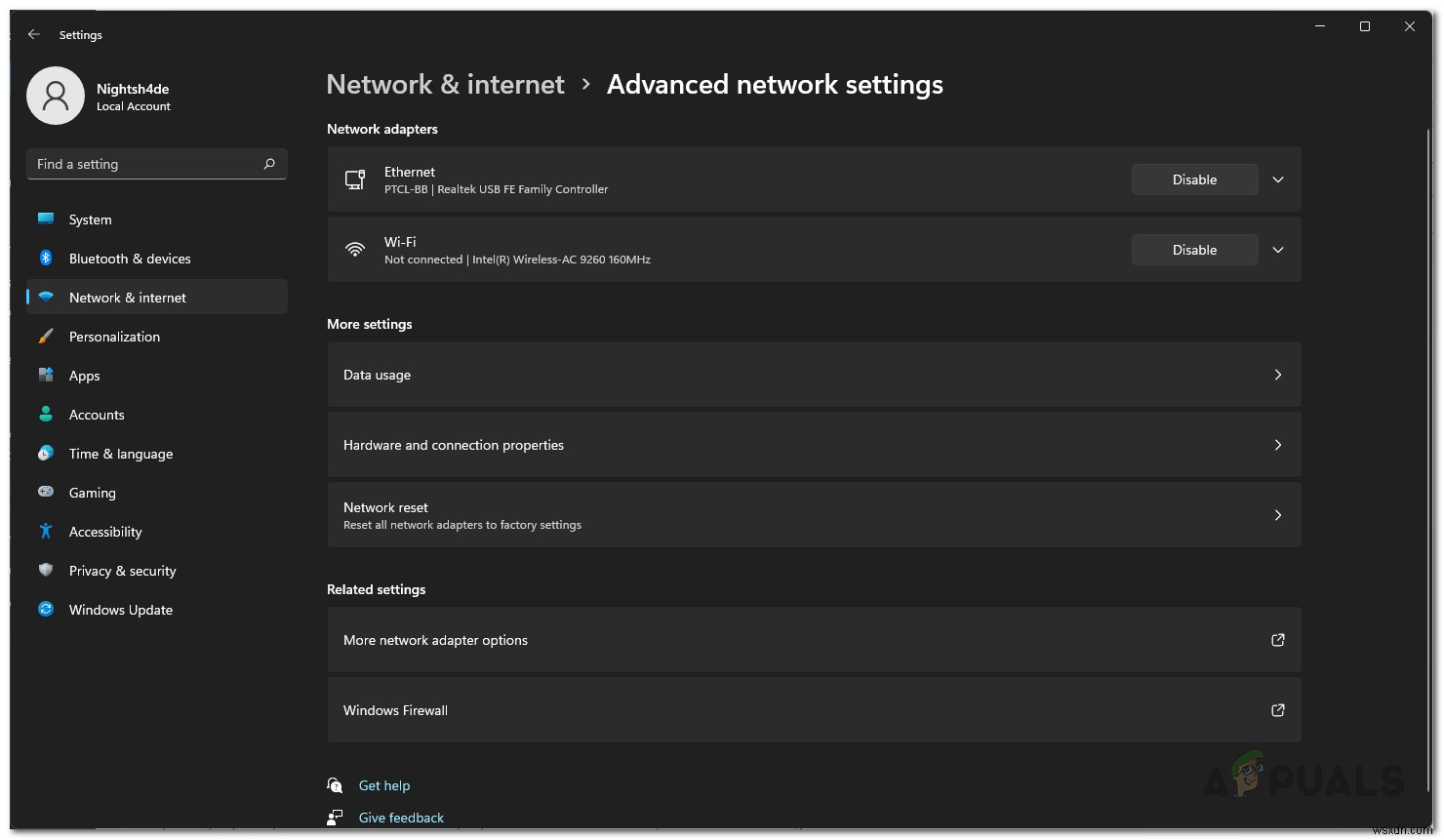Expand the Ethernet adapter details chevron
Screen dimensions: 1444x840
(1277, 180)
